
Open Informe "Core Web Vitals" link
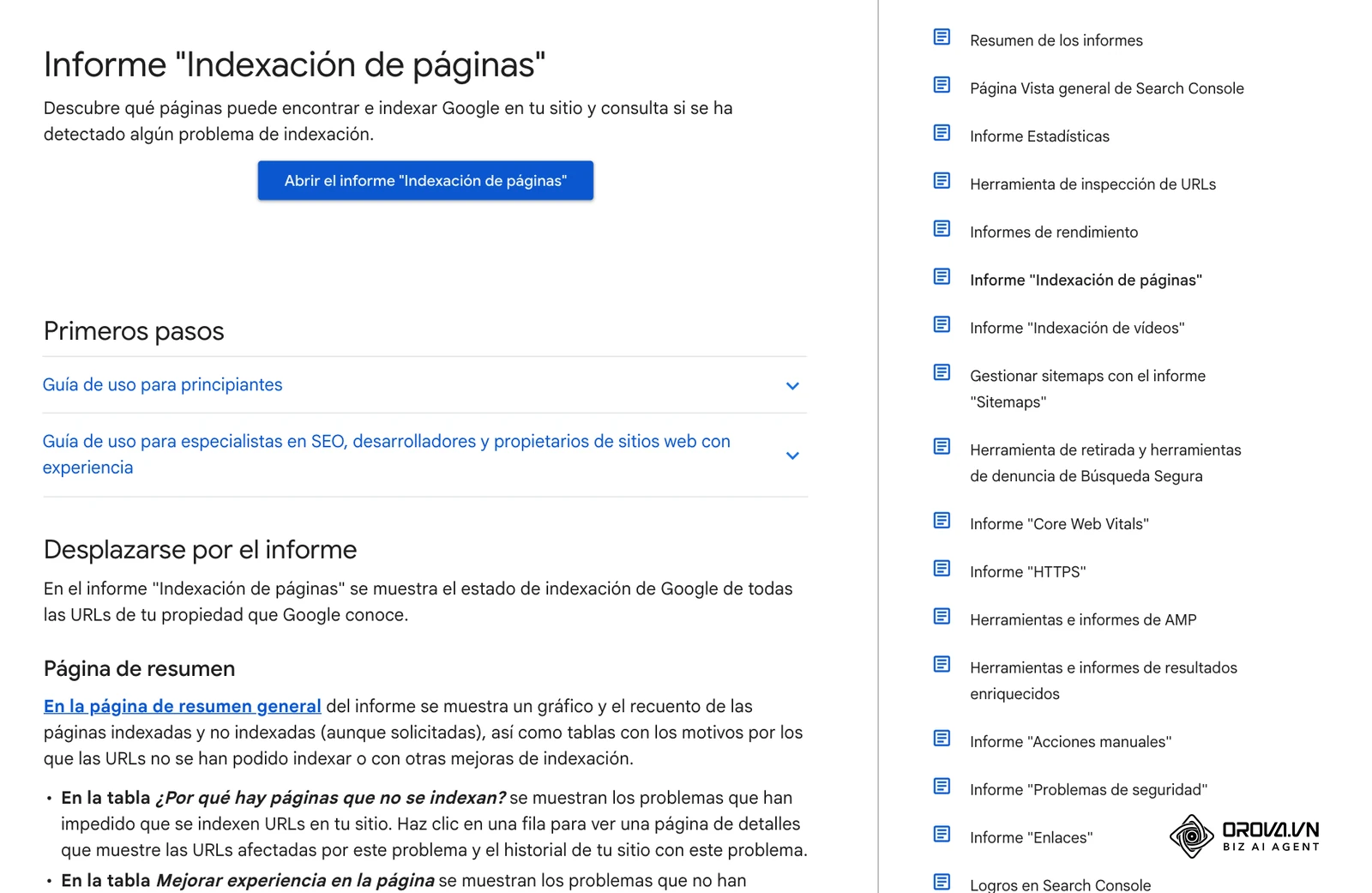pos(1059,524)
